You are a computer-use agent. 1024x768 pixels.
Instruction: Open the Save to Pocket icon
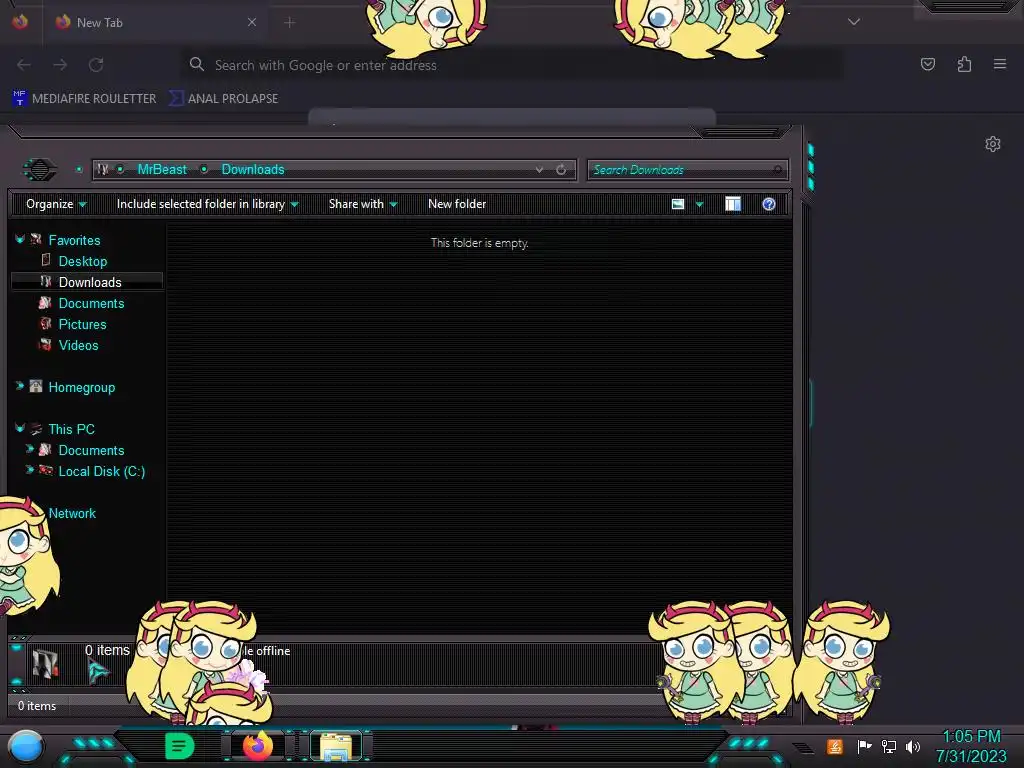click(x=927, y=64)
